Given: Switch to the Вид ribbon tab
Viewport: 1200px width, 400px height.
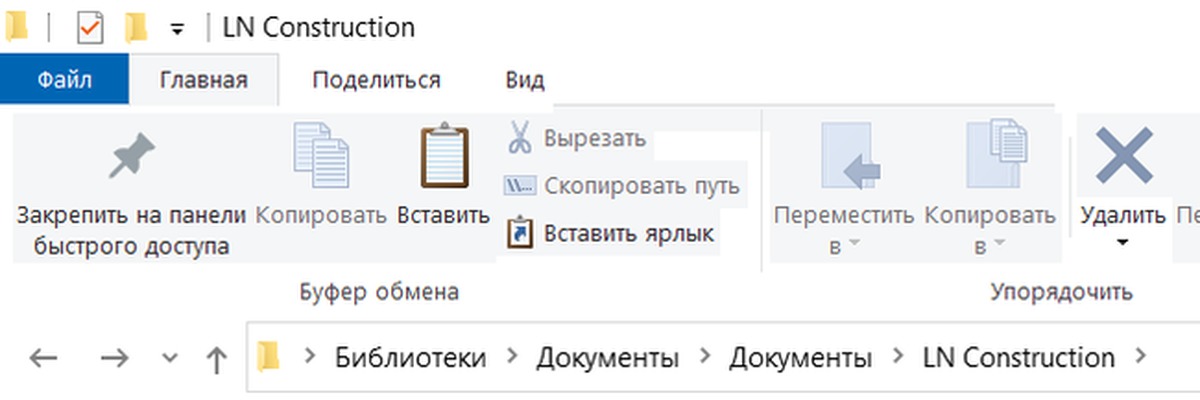Looking at the screenshot, I should point(525,80).
